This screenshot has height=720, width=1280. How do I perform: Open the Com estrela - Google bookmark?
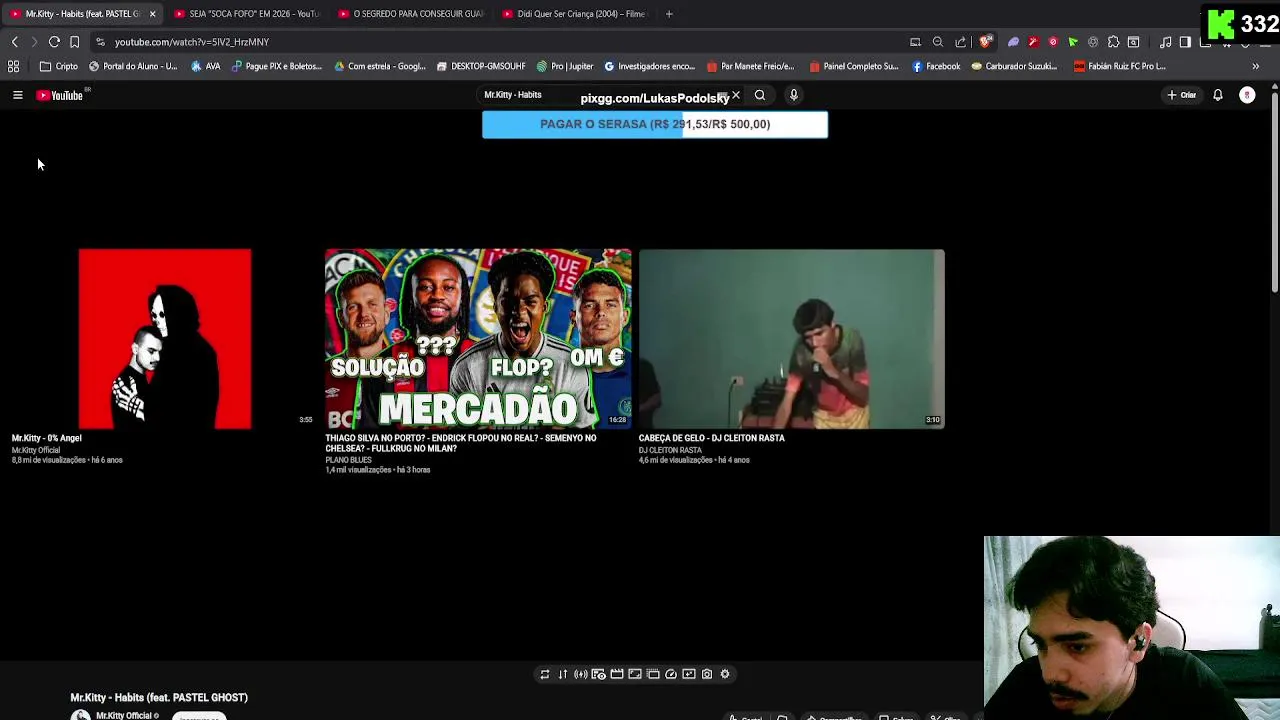[380, 66]
